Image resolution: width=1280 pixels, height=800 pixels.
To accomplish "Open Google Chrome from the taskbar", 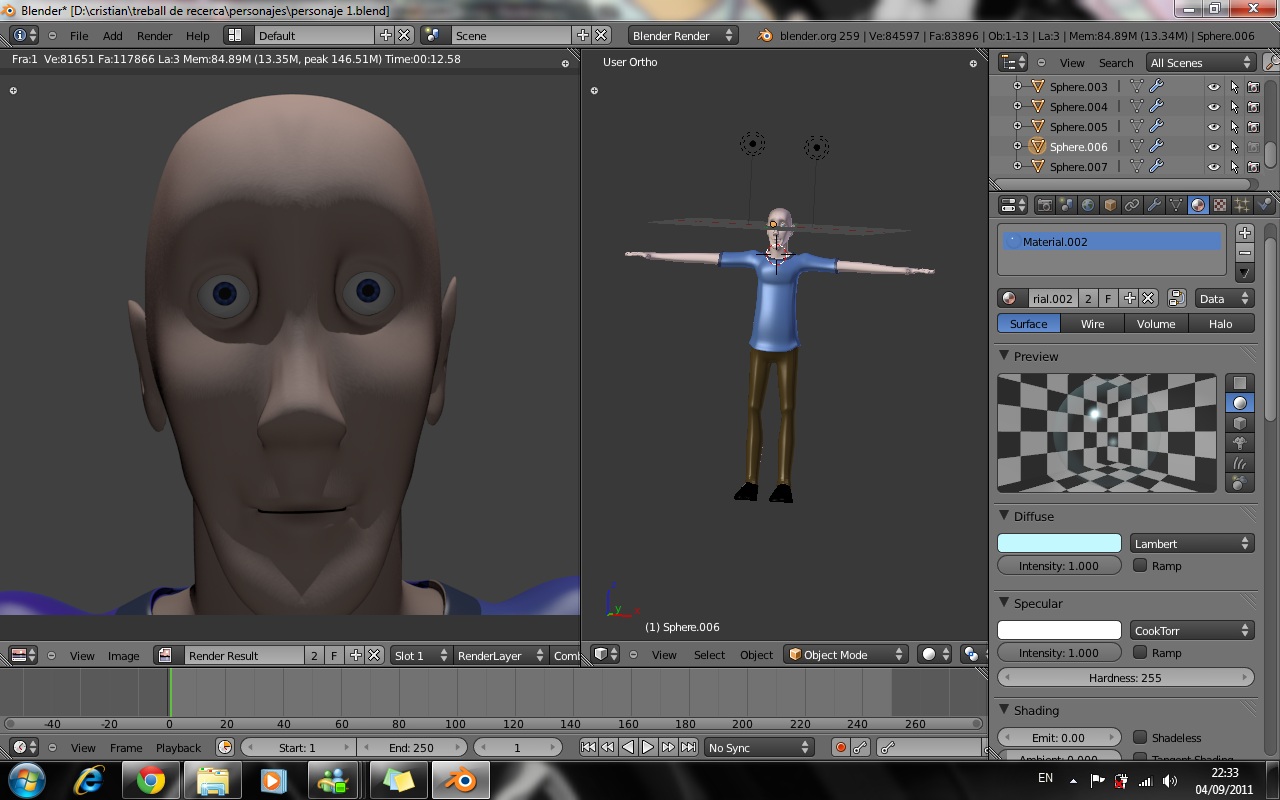I will [151, 780].
